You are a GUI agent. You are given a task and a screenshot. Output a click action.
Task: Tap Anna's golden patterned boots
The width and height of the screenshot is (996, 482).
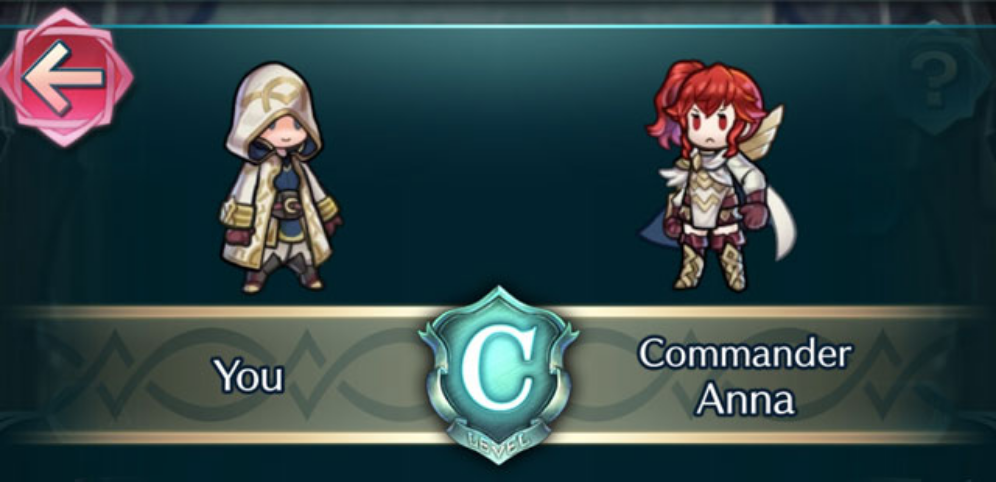tap(710, 265)
